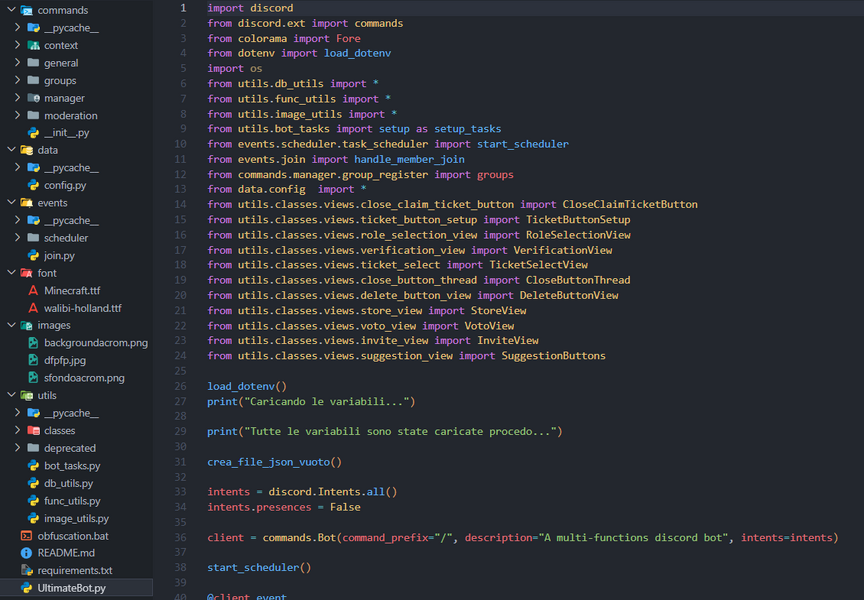Click 'Caricando le variabili...' string
The image size is (864, 600).
[x=327, y=402]
